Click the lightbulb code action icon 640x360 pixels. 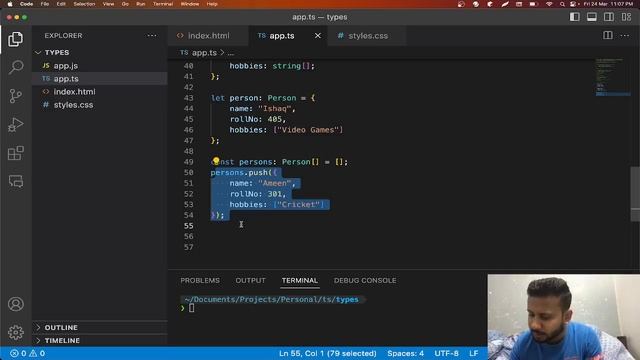click(x=216, y=161)
